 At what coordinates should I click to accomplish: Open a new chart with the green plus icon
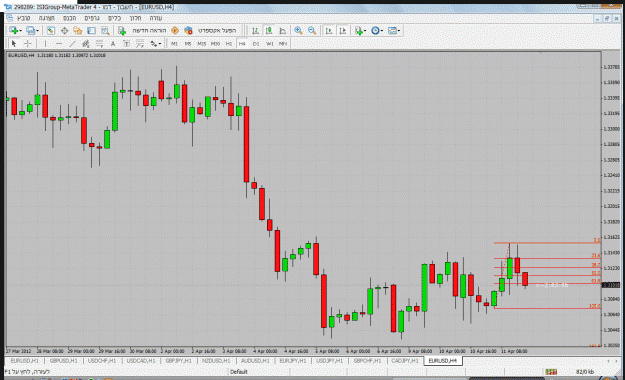pos(14,31)
